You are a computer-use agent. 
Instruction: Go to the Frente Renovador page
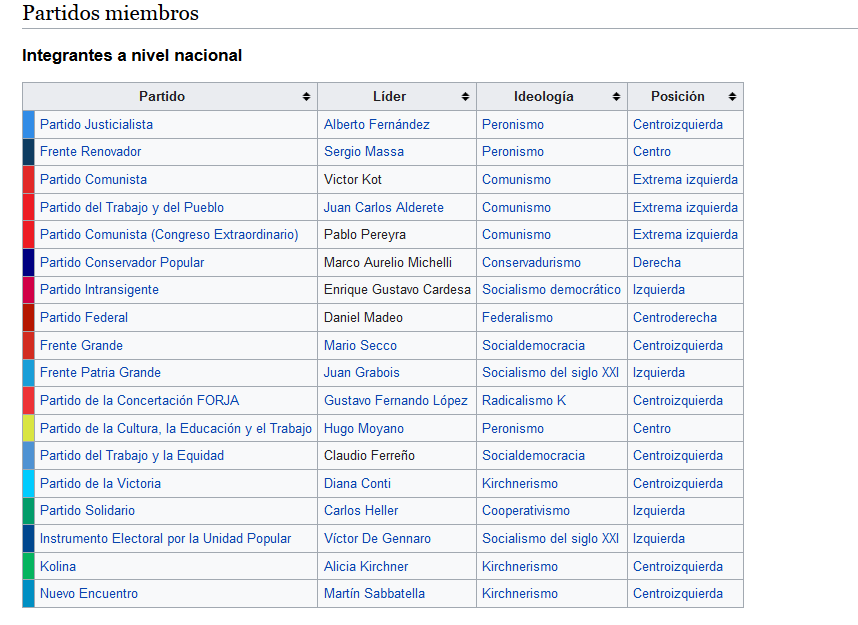[x=90, y=152]
